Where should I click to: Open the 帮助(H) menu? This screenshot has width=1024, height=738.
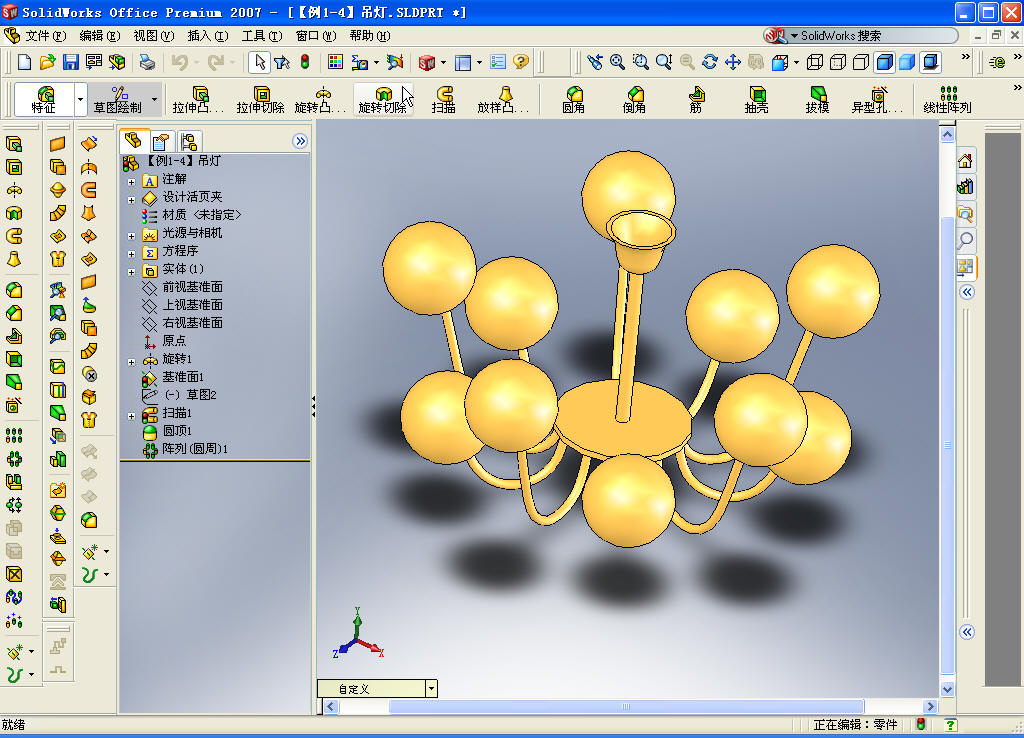(x=370, y=36)
